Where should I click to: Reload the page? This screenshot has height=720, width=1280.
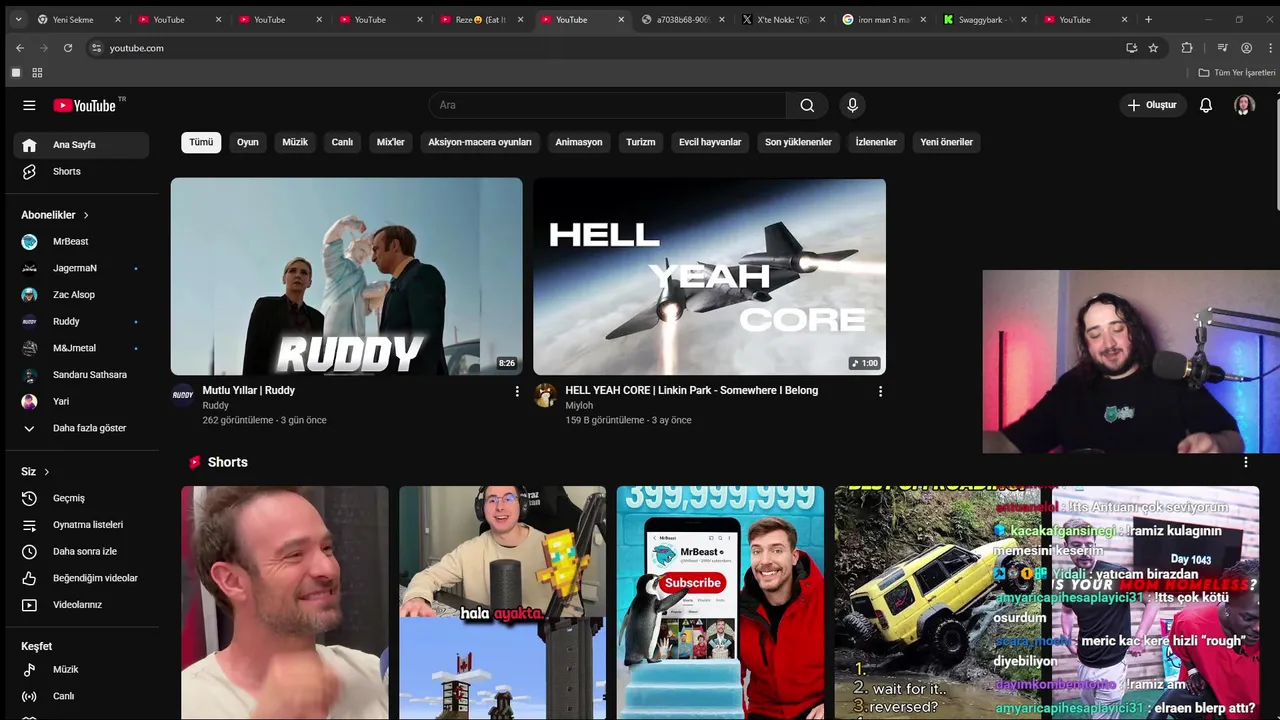coord(68,48)
